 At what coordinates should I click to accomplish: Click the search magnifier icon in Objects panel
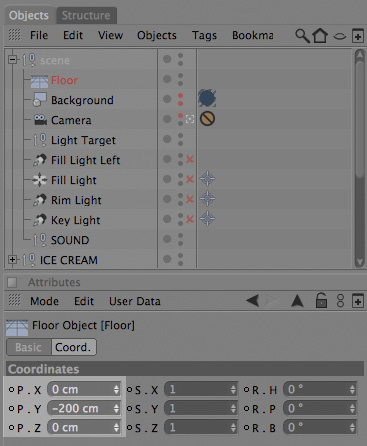[x=302, y=36]
